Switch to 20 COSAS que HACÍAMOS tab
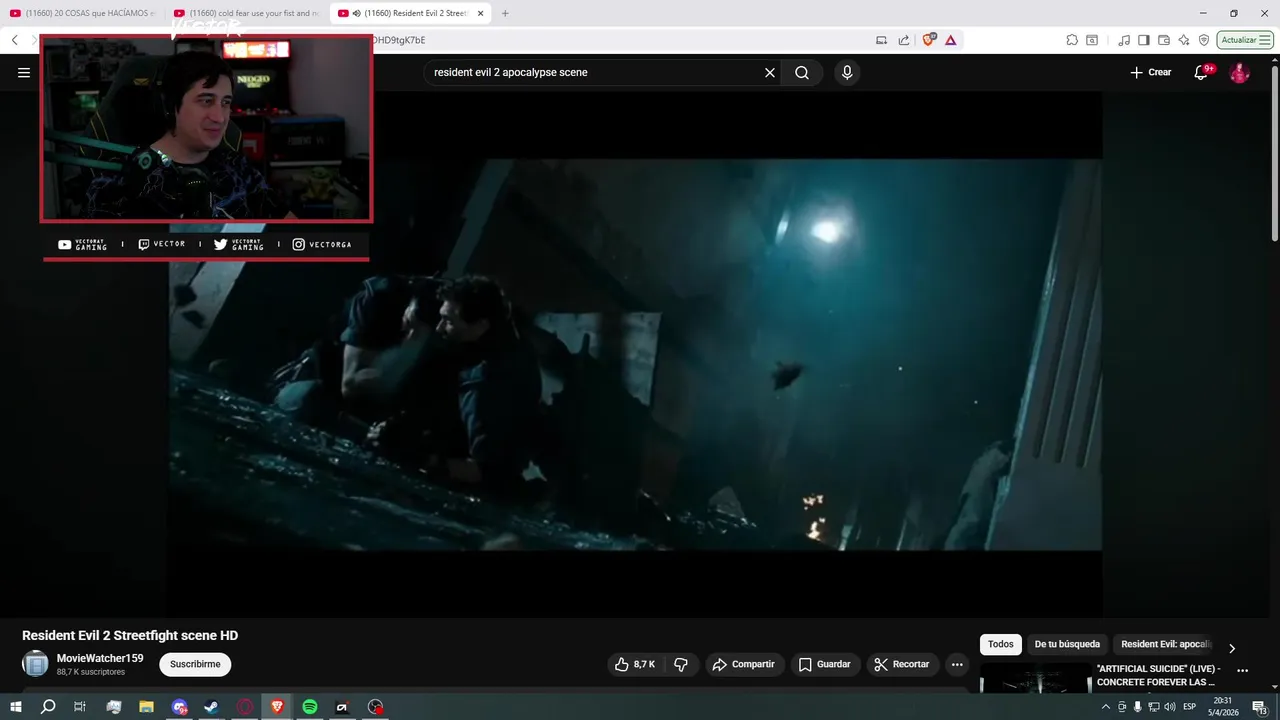The image size is (1280, 720). [83, 13]
